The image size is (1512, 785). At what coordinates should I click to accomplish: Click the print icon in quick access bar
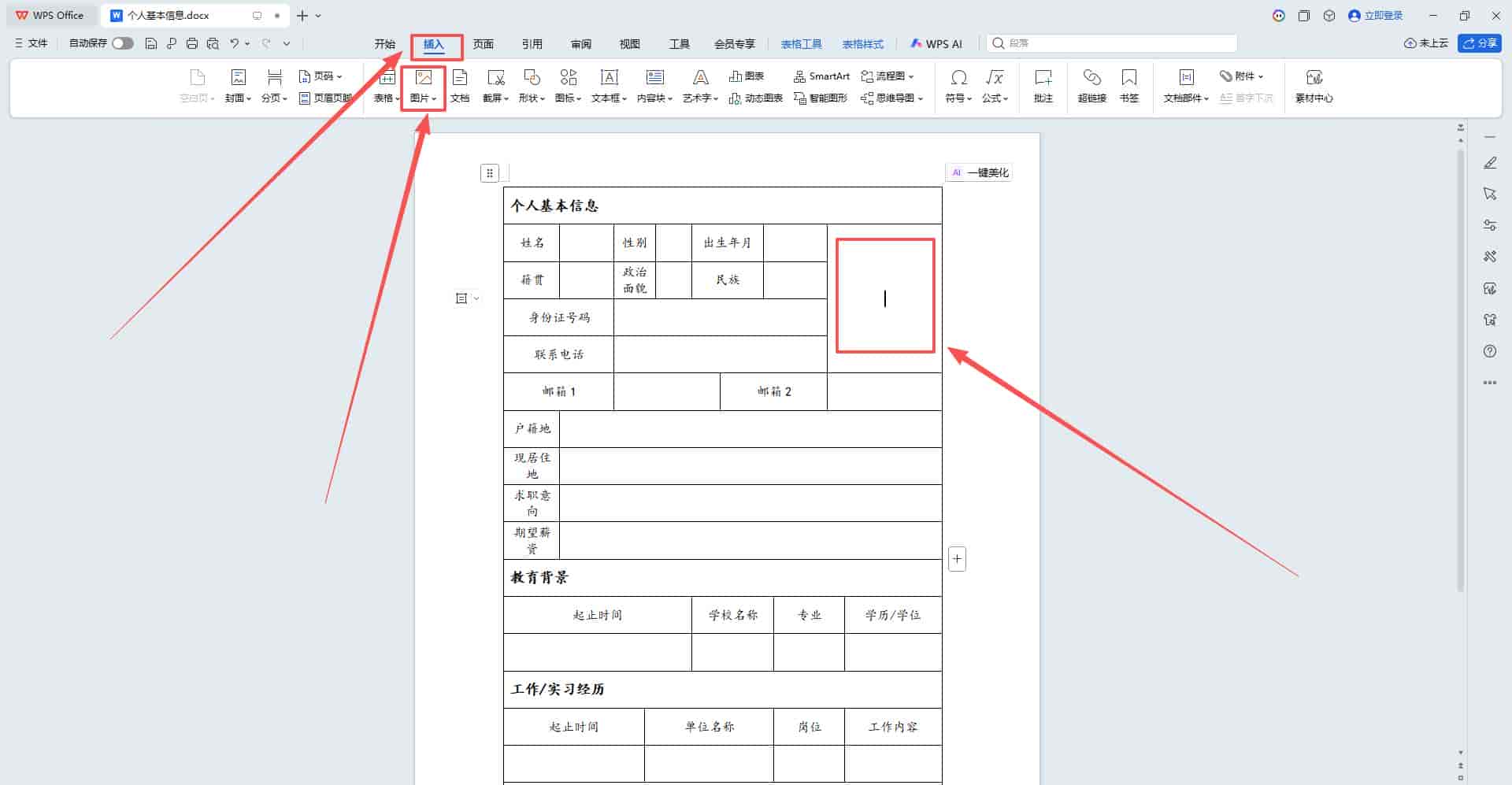pyautogui.click(x=191, y=43)
